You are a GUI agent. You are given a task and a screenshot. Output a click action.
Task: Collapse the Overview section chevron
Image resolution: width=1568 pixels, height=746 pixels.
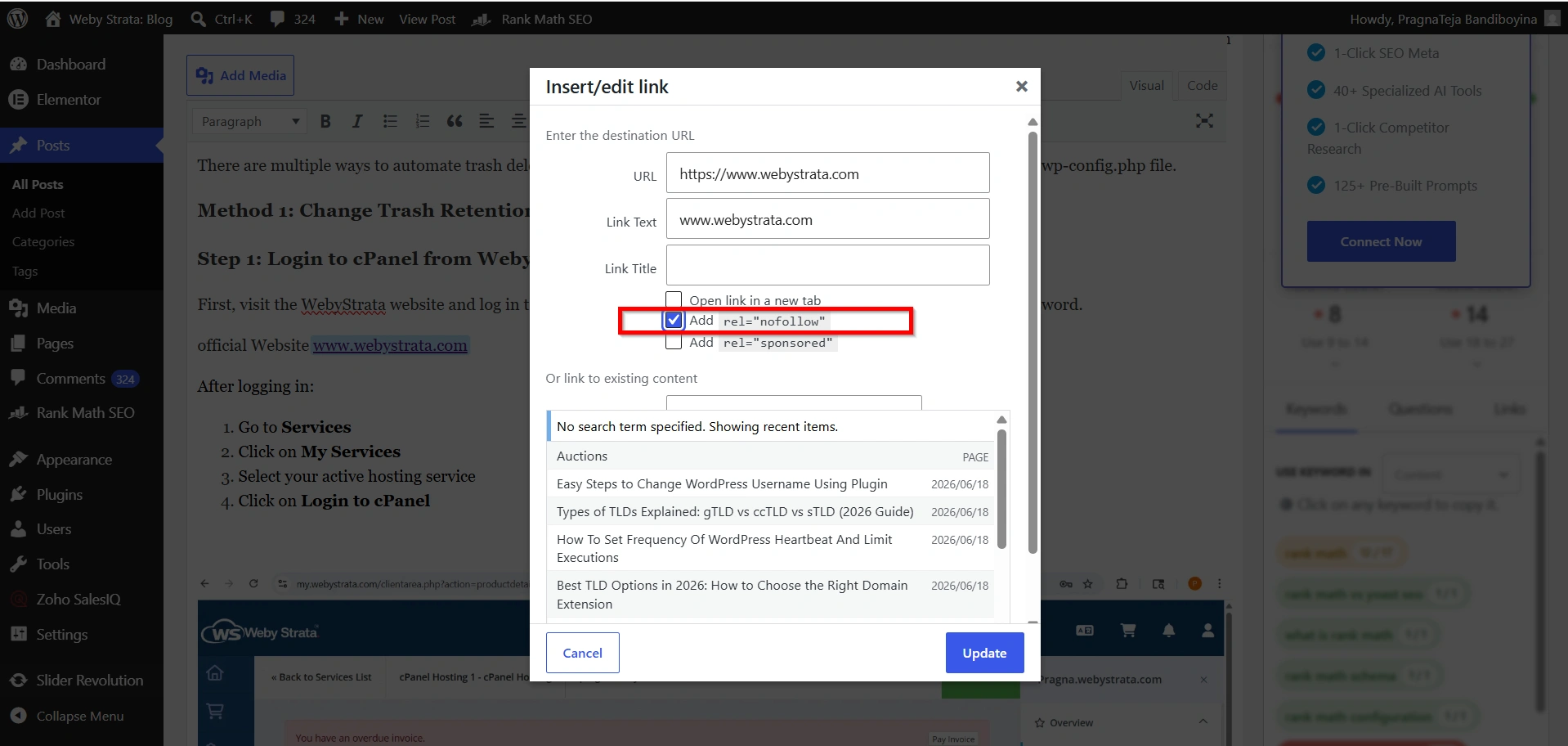[1203, 721]
